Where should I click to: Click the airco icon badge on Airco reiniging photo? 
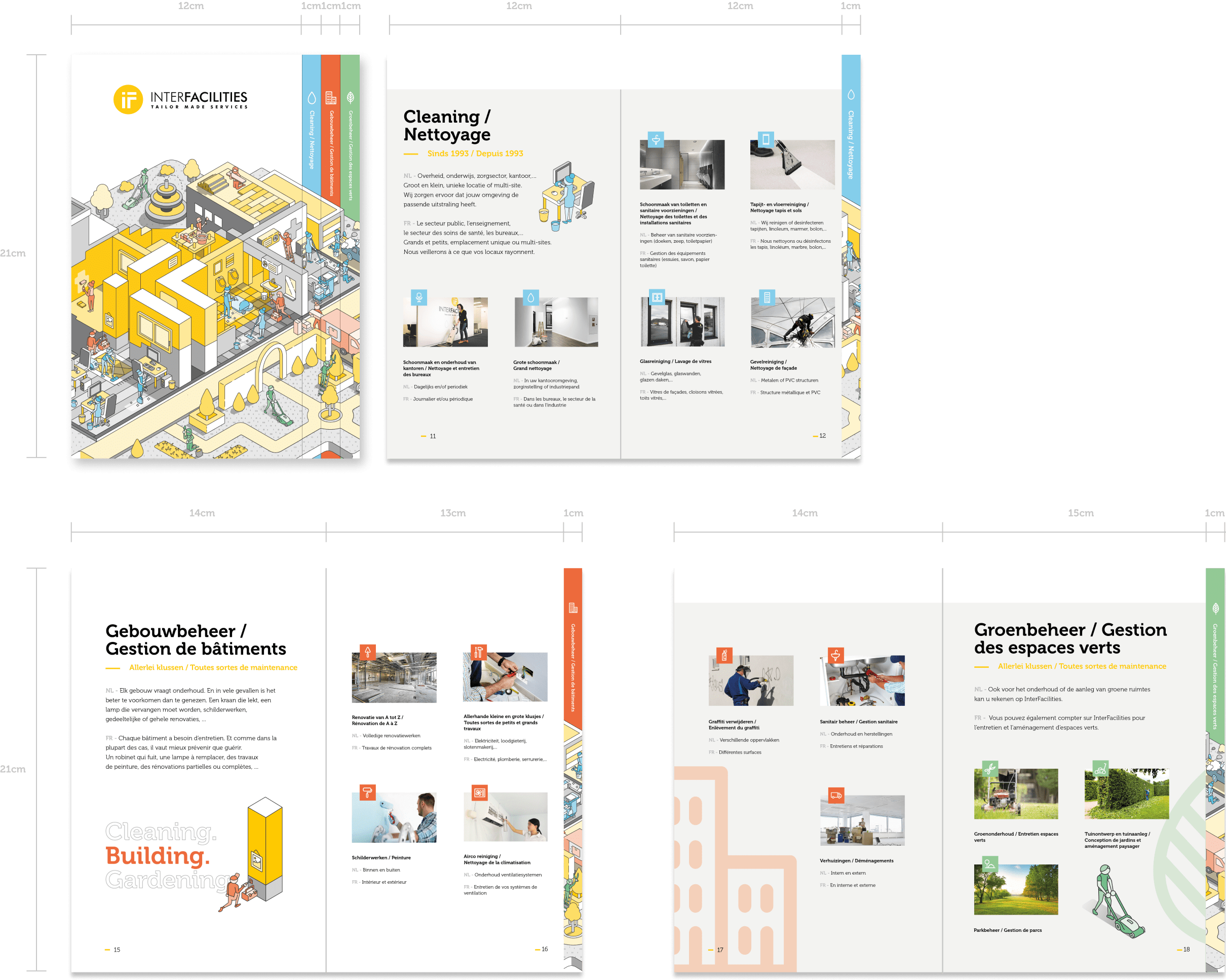[x=480, y=793]
